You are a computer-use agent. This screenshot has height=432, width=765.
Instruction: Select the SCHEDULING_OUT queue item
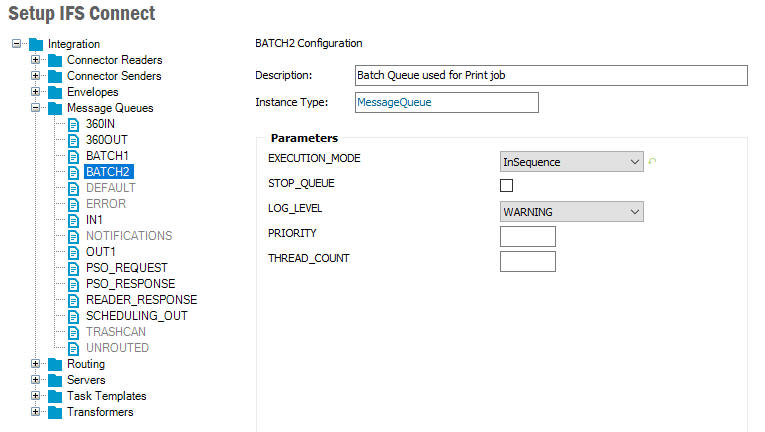point(137,316)
